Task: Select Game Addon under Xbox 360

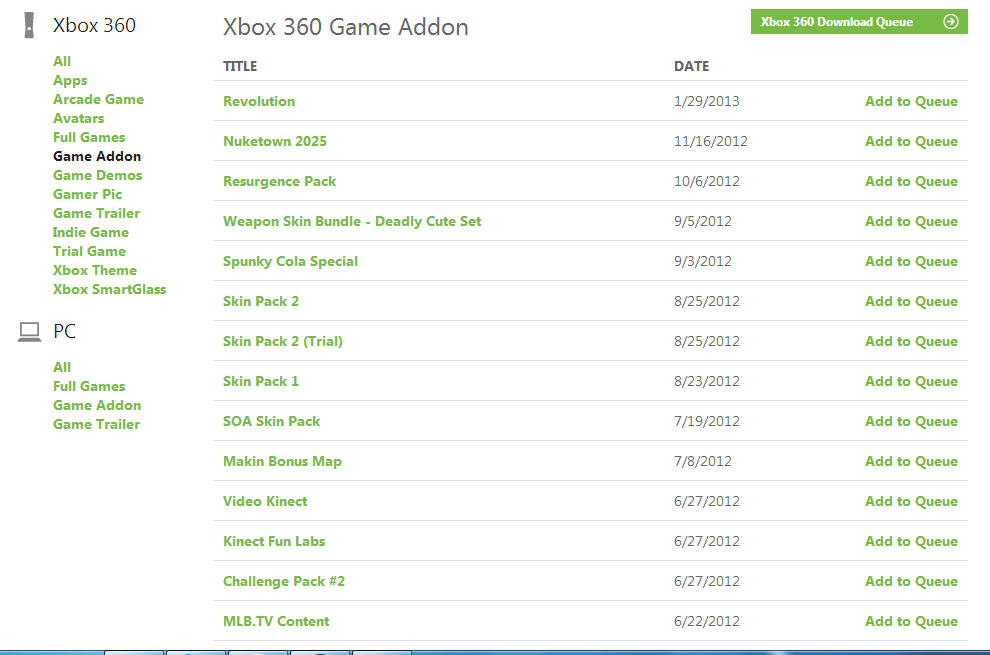Action: (97, 156)
